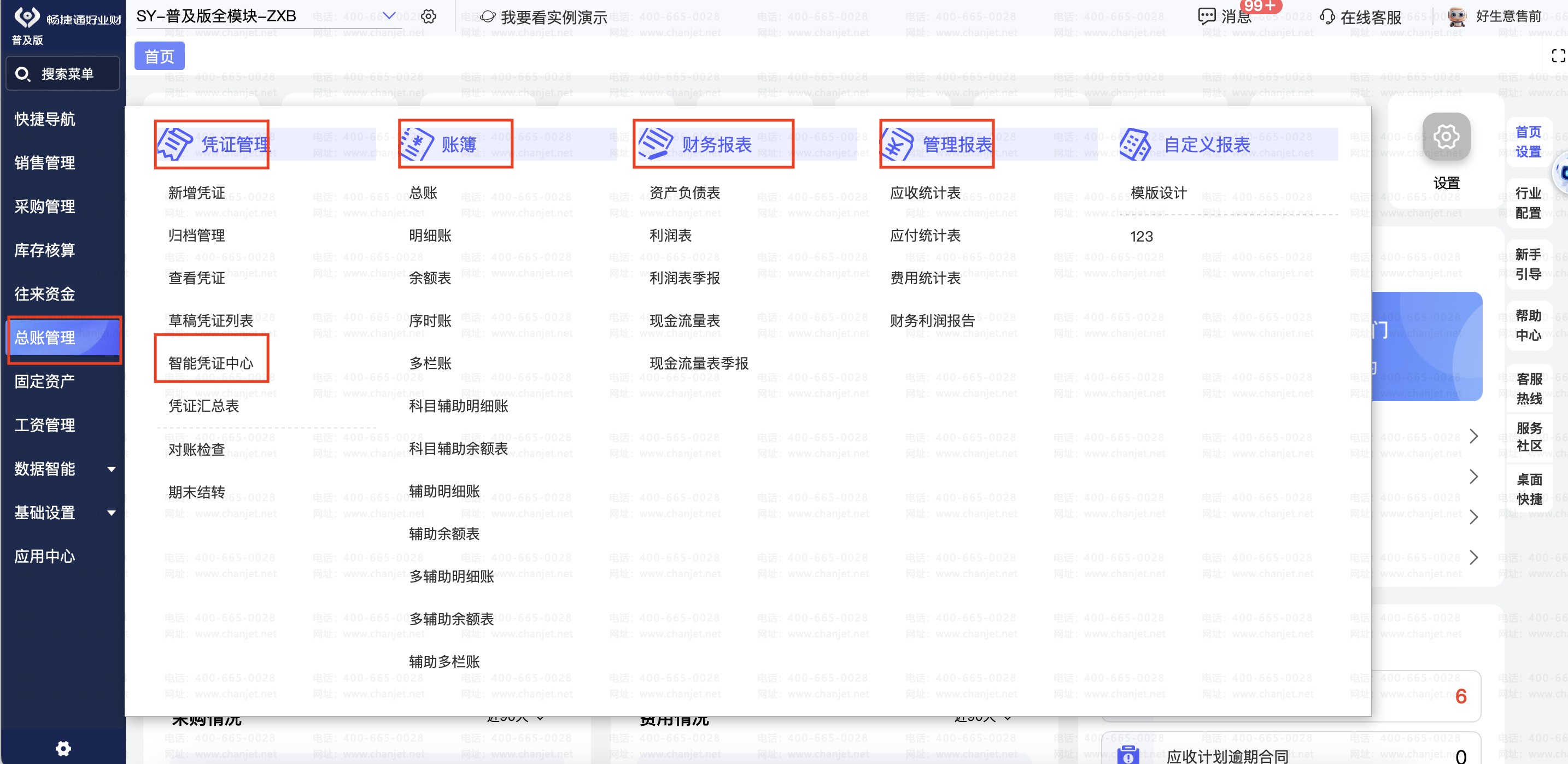Open 期末结转 link

pyautogui.click(x=197, y=492)
